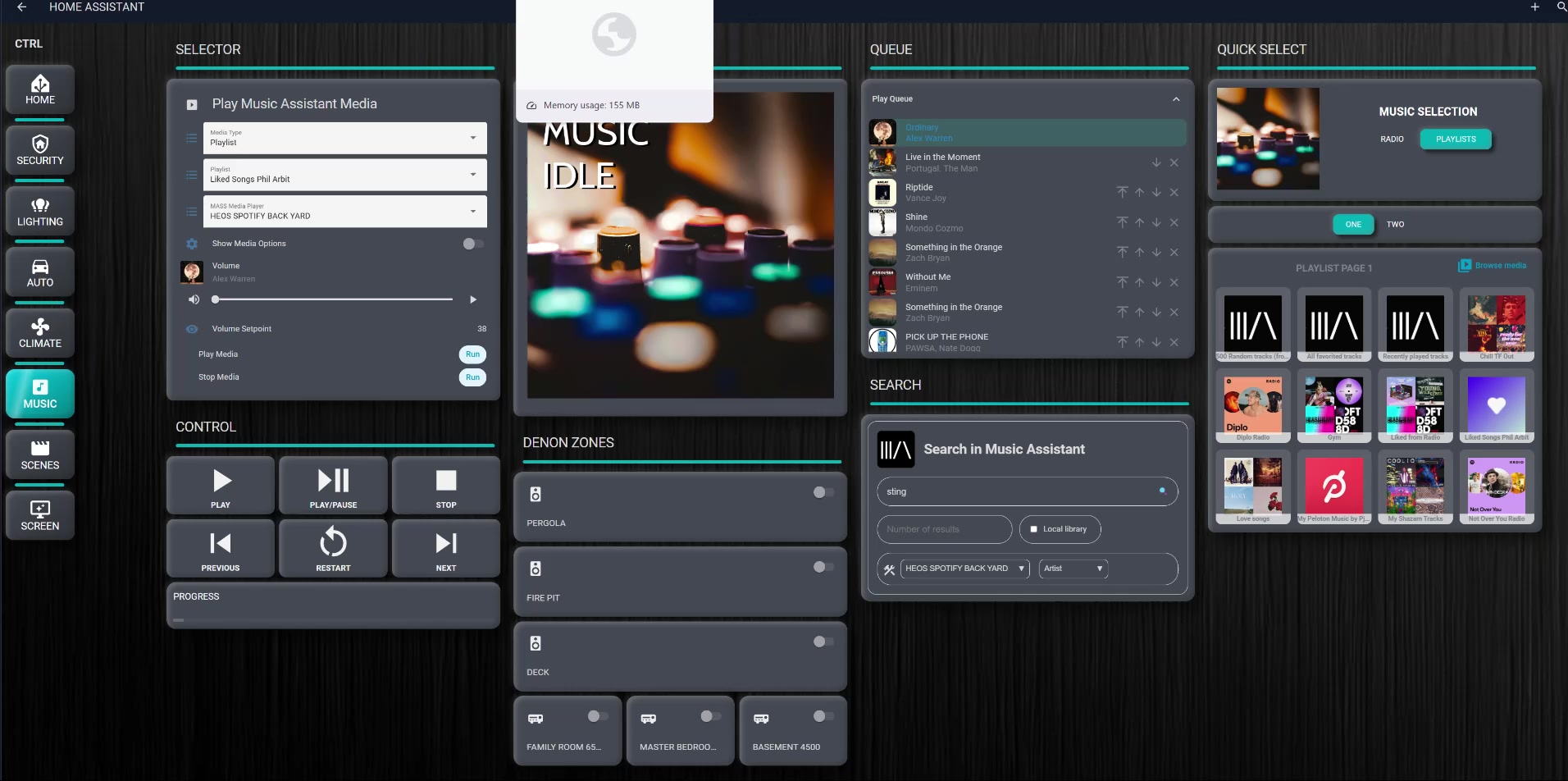1568x781 pixels.
Task: Toggle the PERGOLA zone switch
Action: point(823,492)
